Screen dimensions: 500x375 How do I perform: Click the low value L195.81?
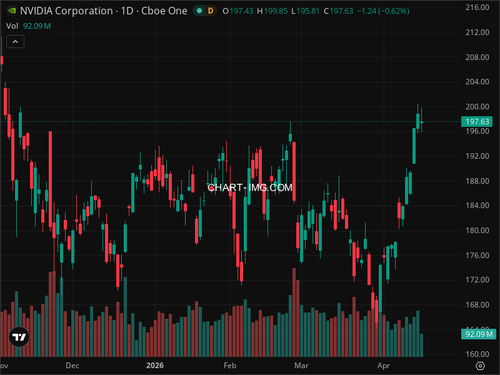[x=305, y=11]
